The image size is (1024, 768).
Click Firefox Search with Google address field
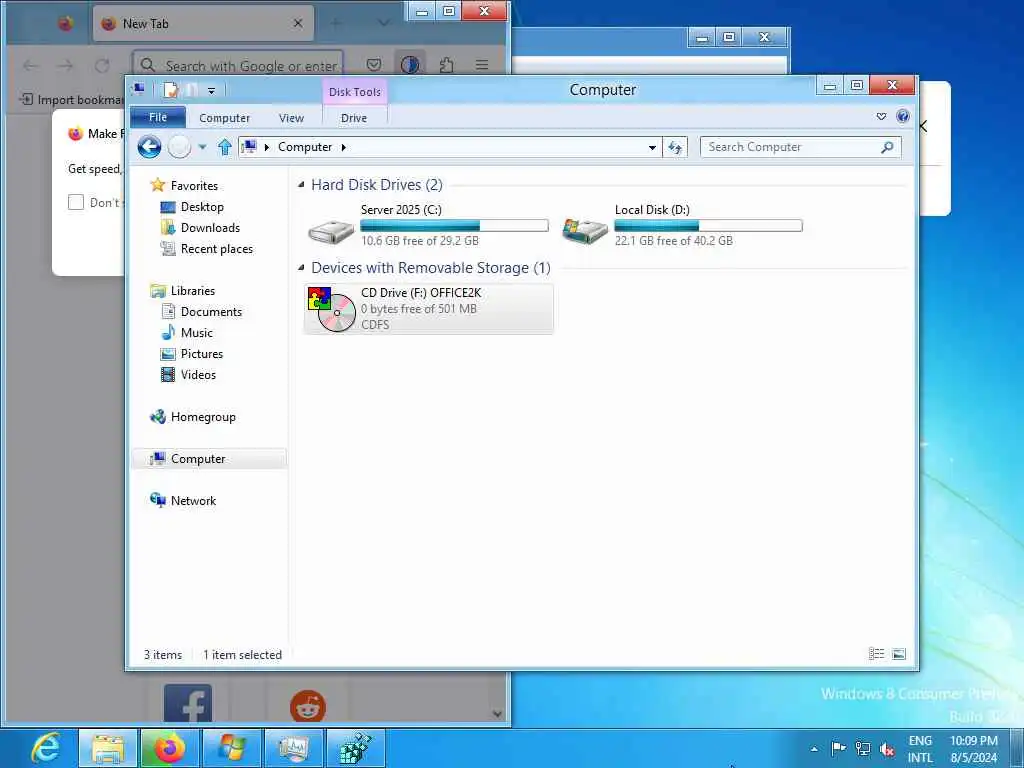click(238, 65)
